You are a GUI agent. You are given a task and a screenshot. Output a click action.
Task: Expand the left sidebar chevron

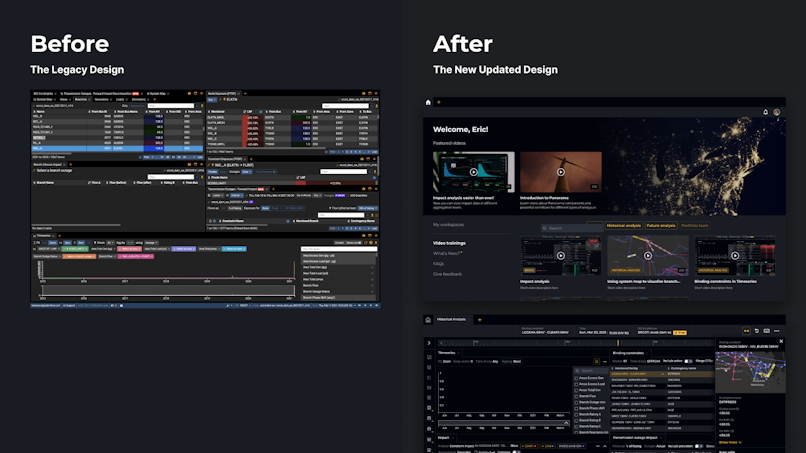(429, 343)
